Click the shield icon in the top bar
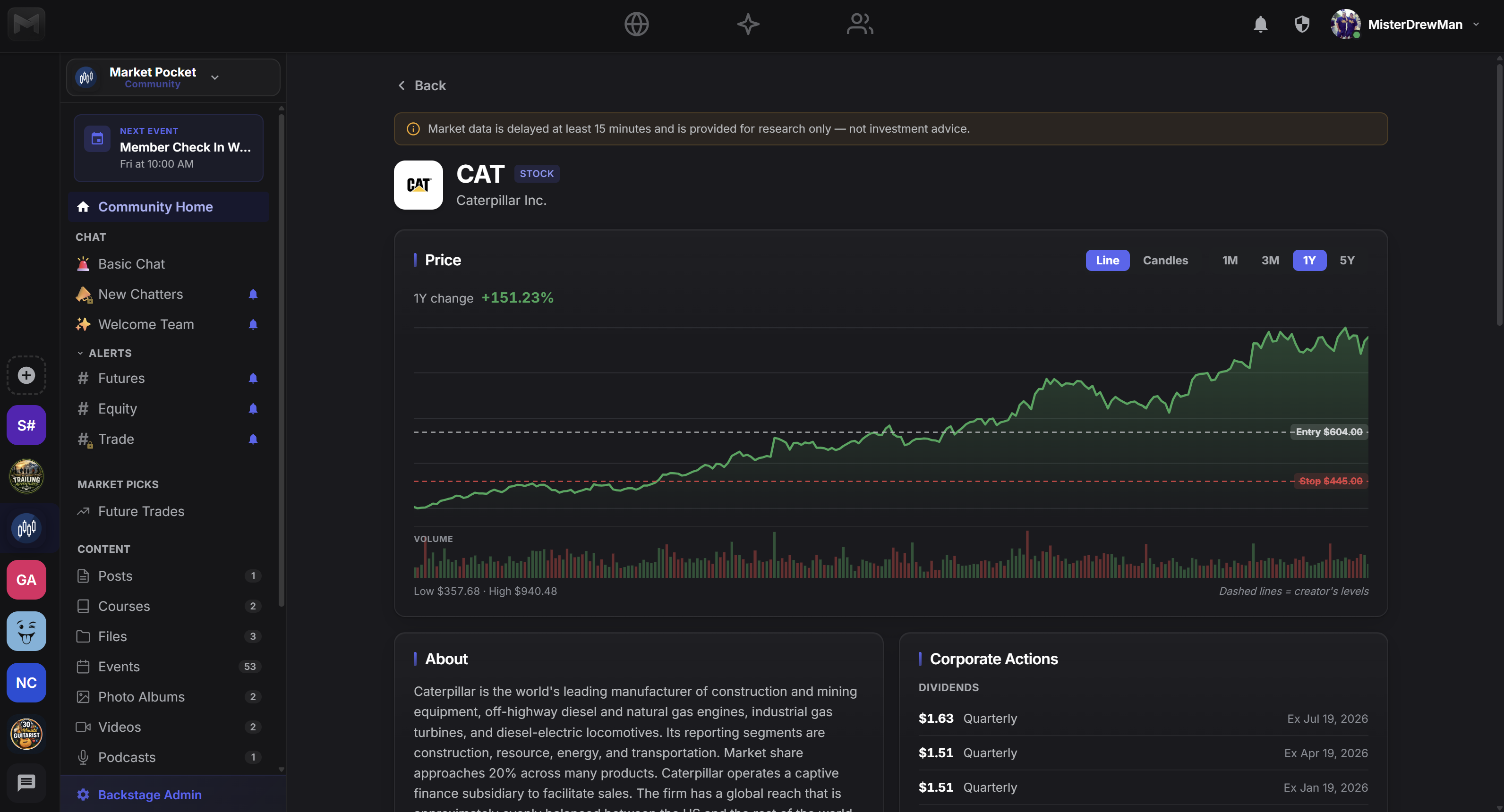1504x812 pixels. click(1302, 24)
